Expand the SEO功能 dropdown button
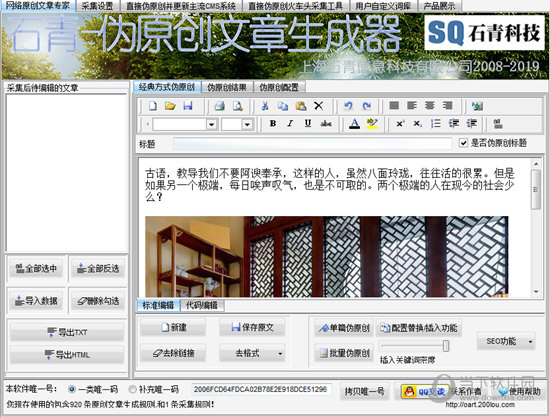Image resolution: width=550 pixels, height=417 pixels. (x=530, y=342)
